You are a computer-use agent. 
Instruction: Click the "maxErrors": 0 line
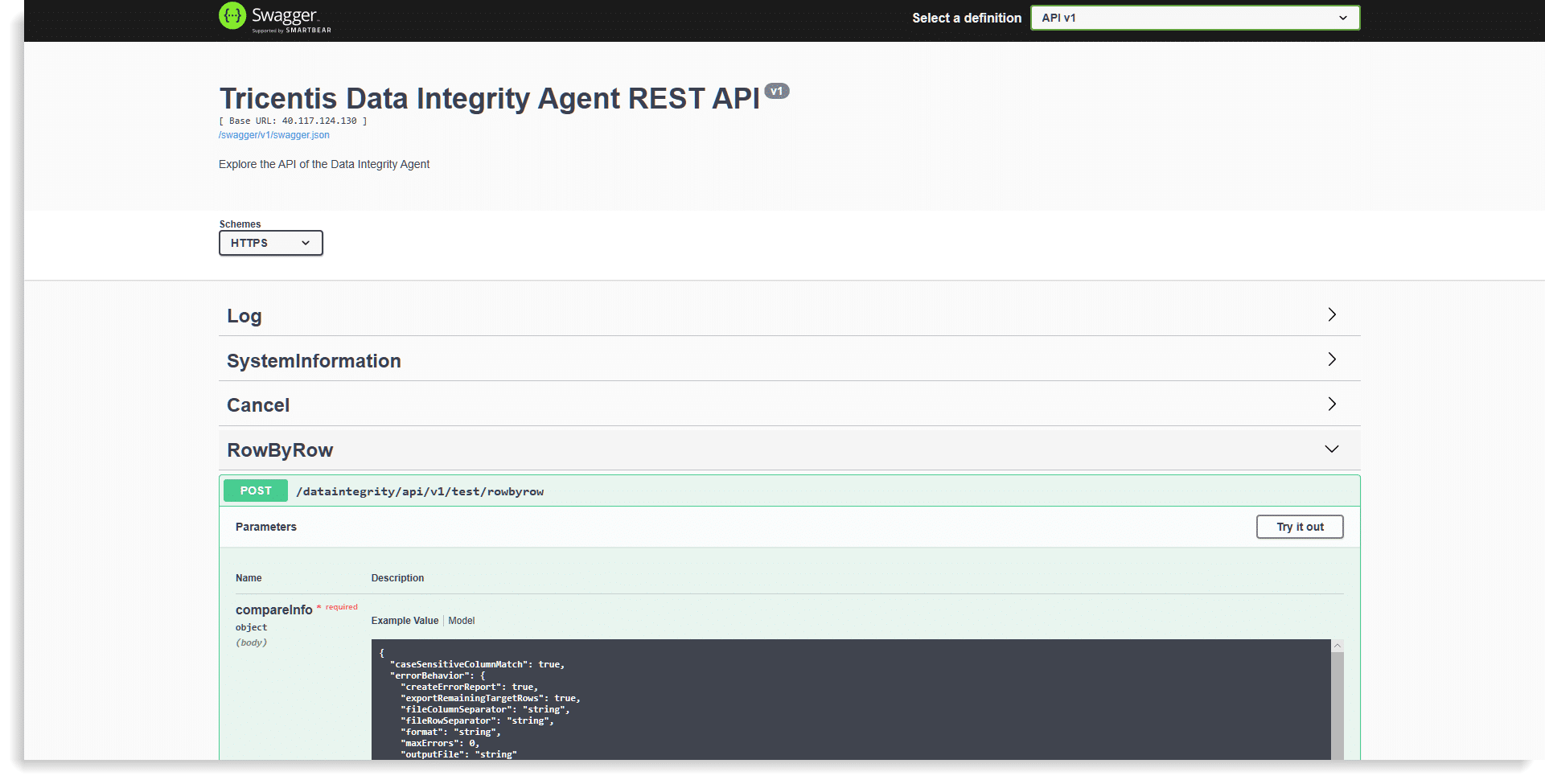pyautogui.click(x=440, y=743)
